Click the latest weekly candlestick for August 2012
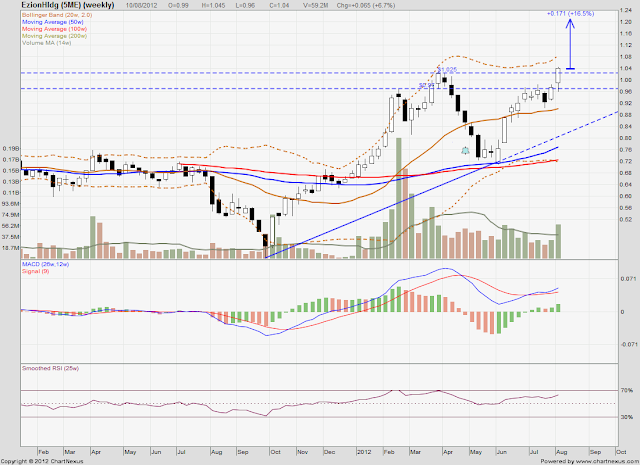This screenshot has height=465, width=640. pyautogui.click(x=558, y=79)
